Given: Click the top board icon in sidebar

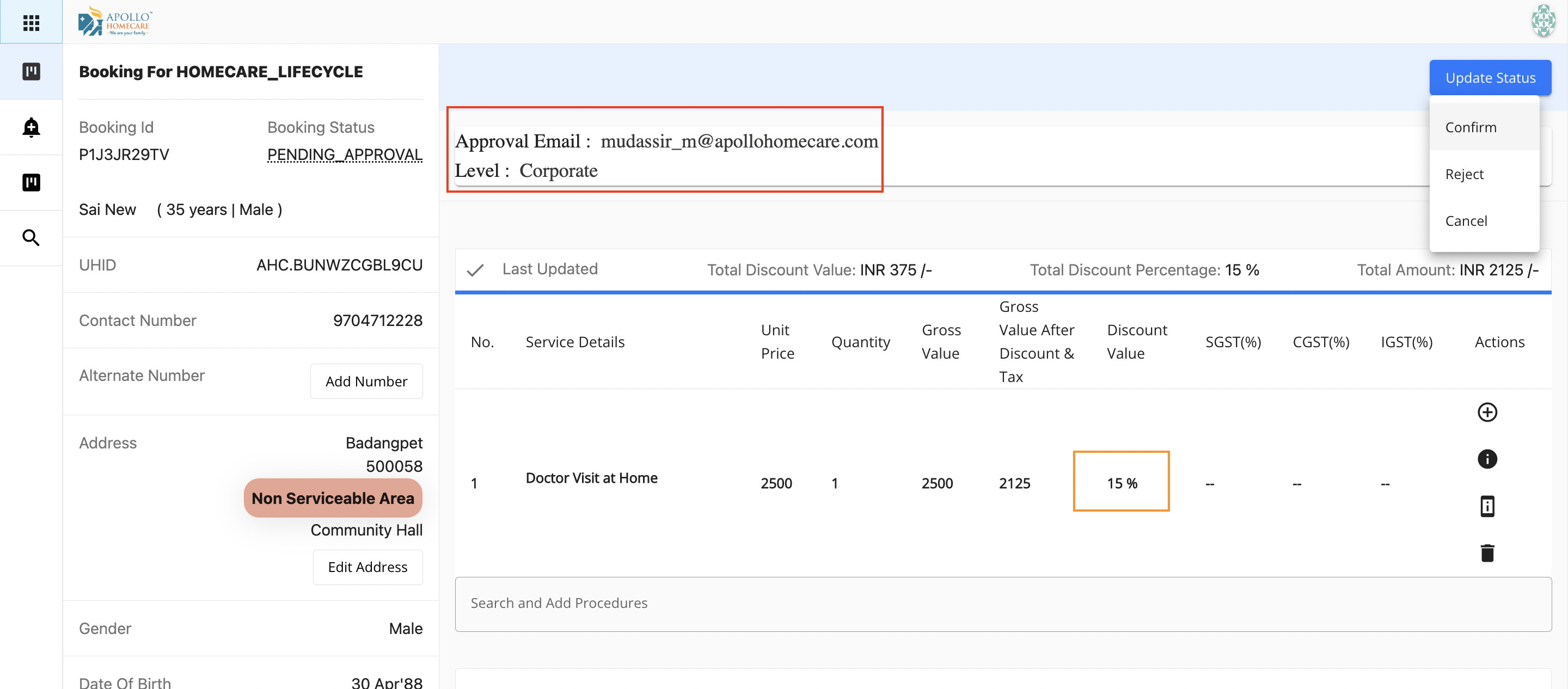Looking at the screenshot, I should (x=31, y=72).
